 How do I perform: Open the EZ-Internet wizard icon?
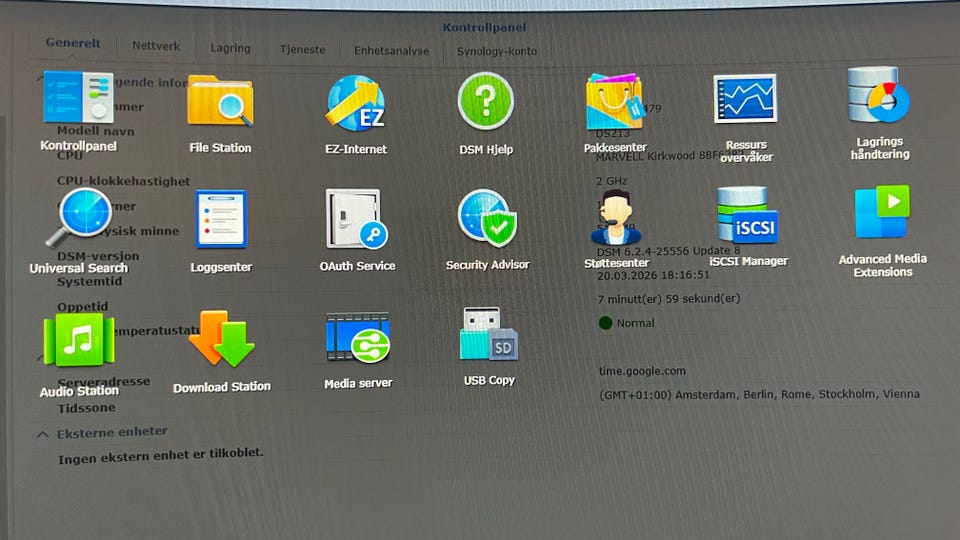[x=356, y=103]
